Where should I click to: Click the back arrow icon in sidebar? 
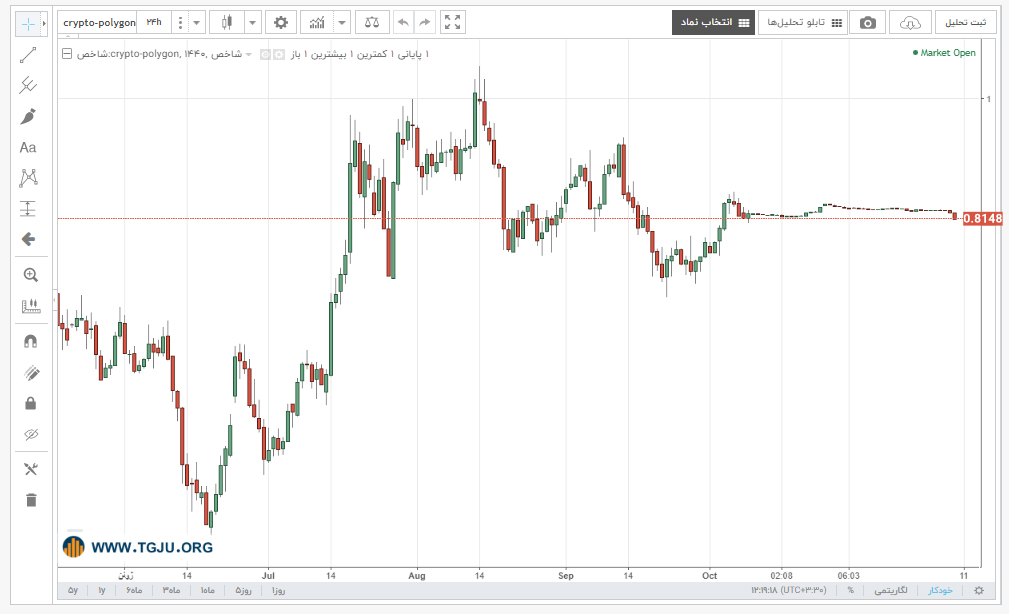point(28,239)
